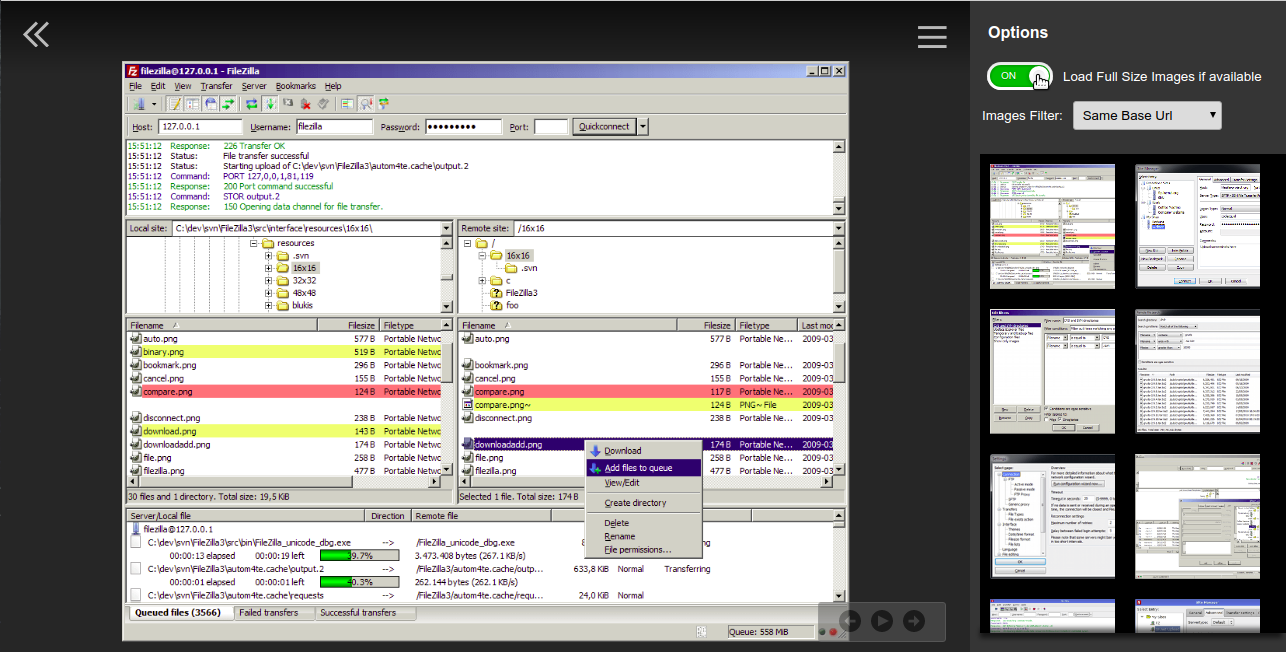Open the filename filters toolbar icon
The image size is (1286, 652).
(347, 103)
